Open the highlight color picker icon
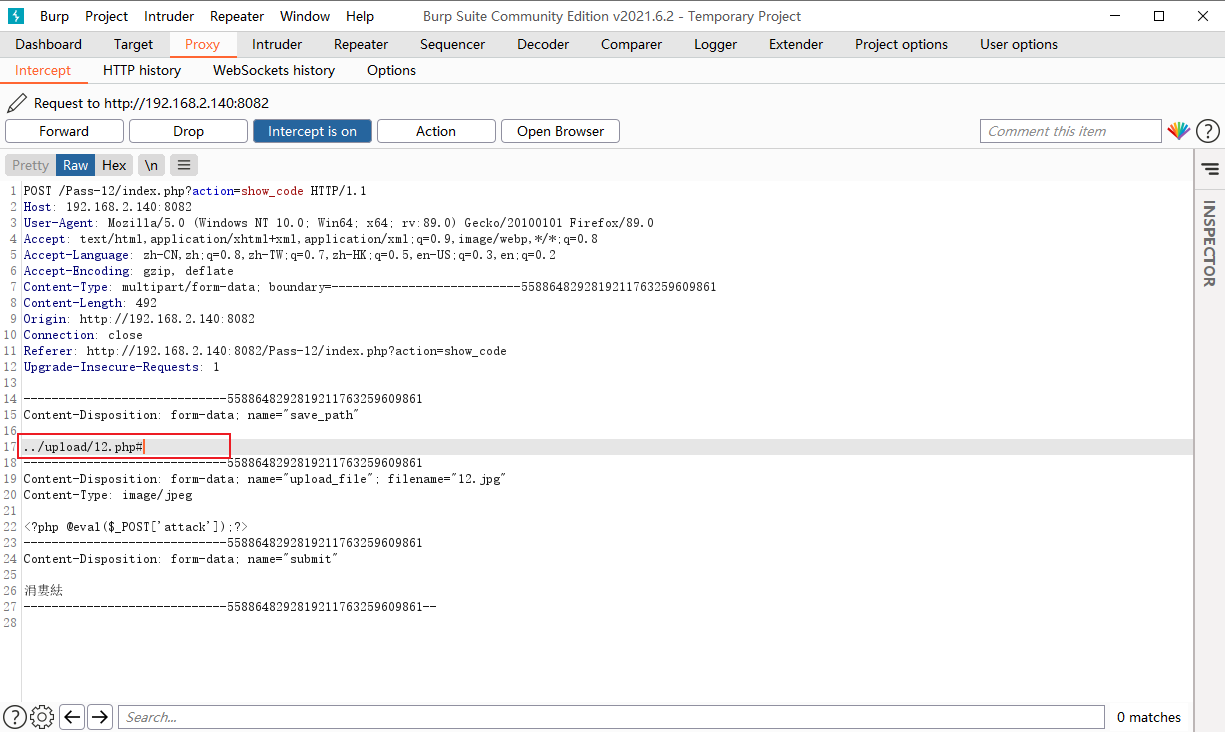 [1179, 131]
